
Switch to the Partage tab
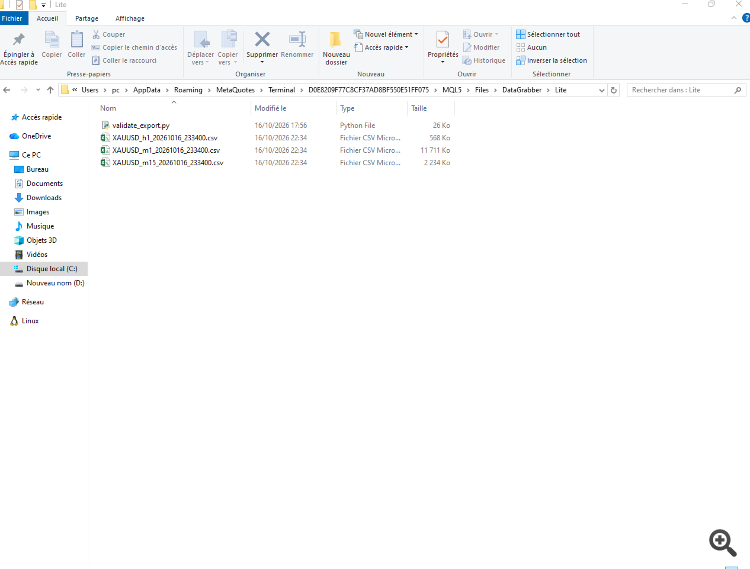[x=87, y=18]
